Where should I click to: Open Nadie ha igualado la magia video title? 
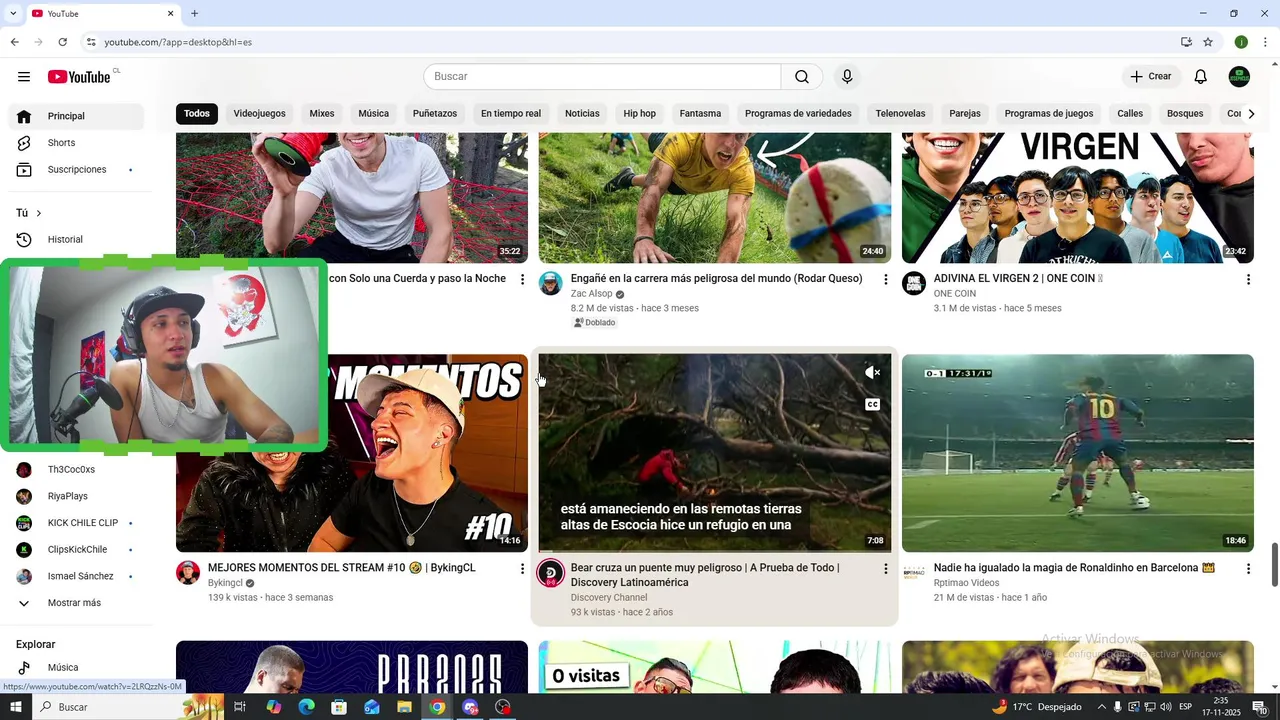click(1074, 568)
